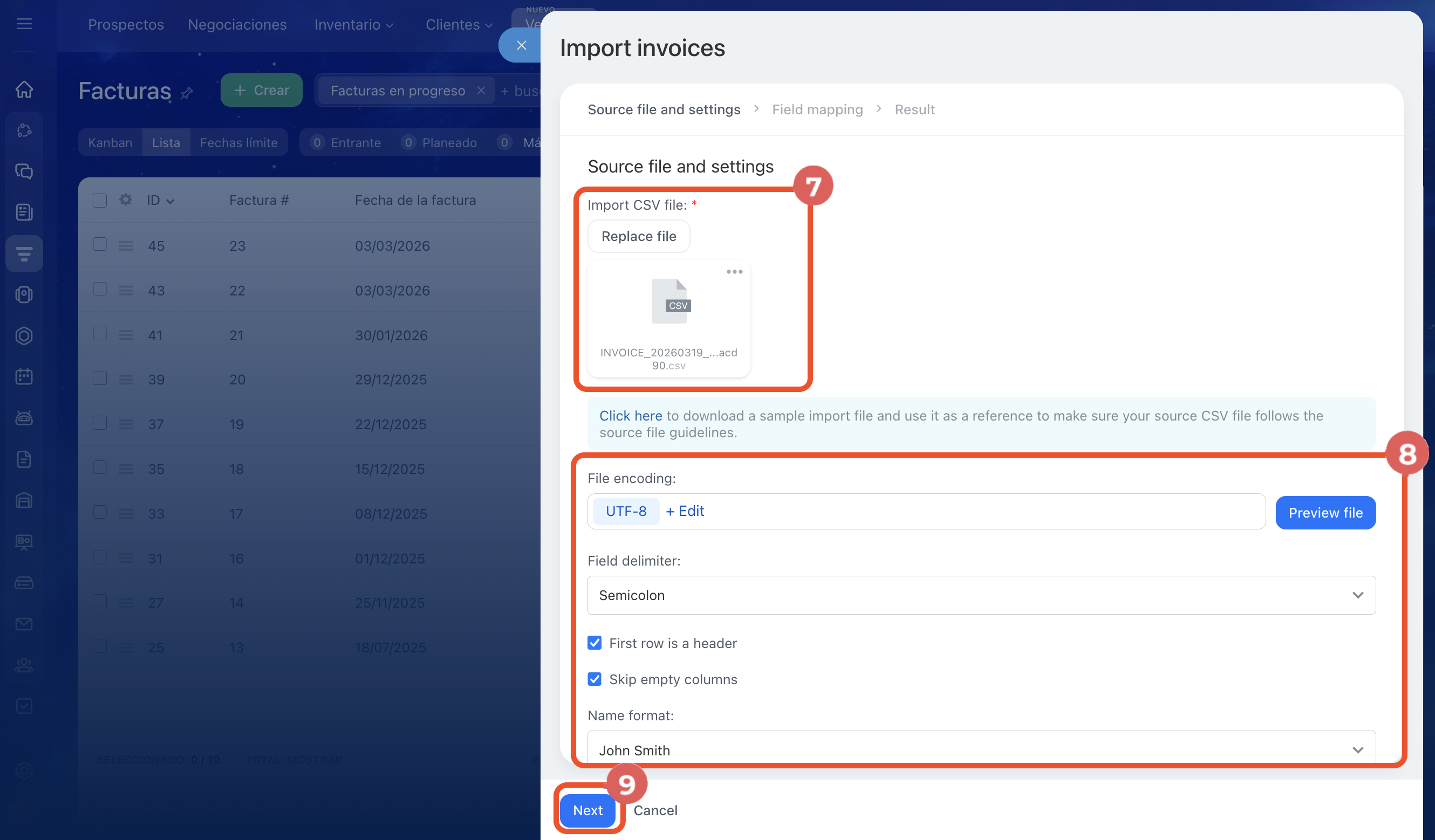Open the Field delimiter Semicolon dropdown
Screen dimensions: 1435x840
[x=981, y=595]
